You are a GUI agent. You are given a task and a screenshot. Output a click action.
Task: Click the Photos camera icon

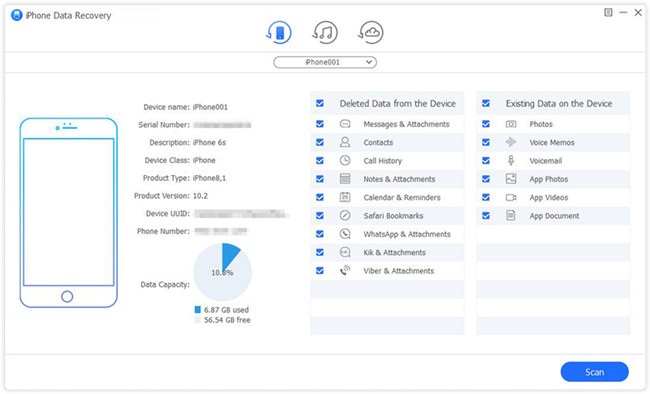(x=511, y=124)
